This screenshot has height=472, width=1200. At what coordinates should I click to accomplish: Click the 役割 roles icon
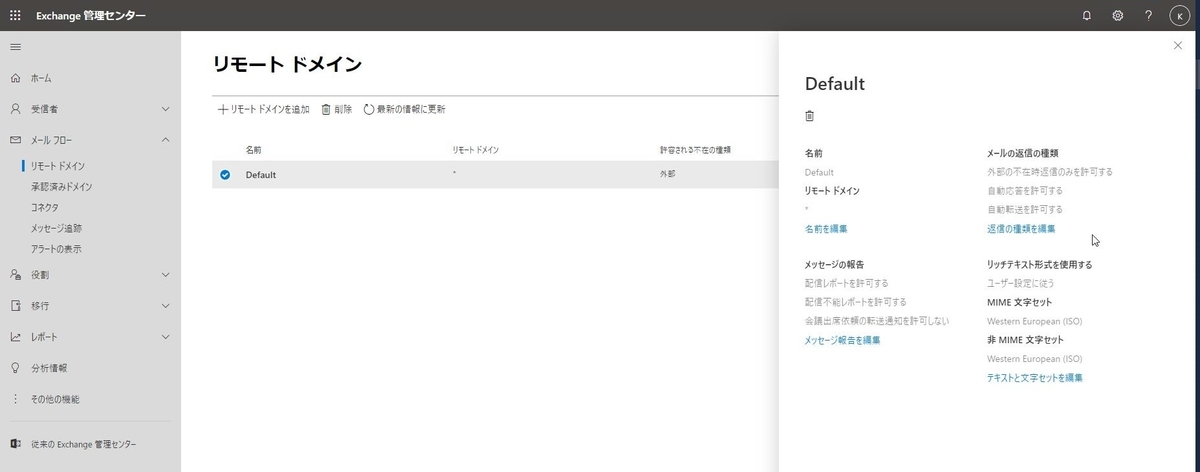15,274
